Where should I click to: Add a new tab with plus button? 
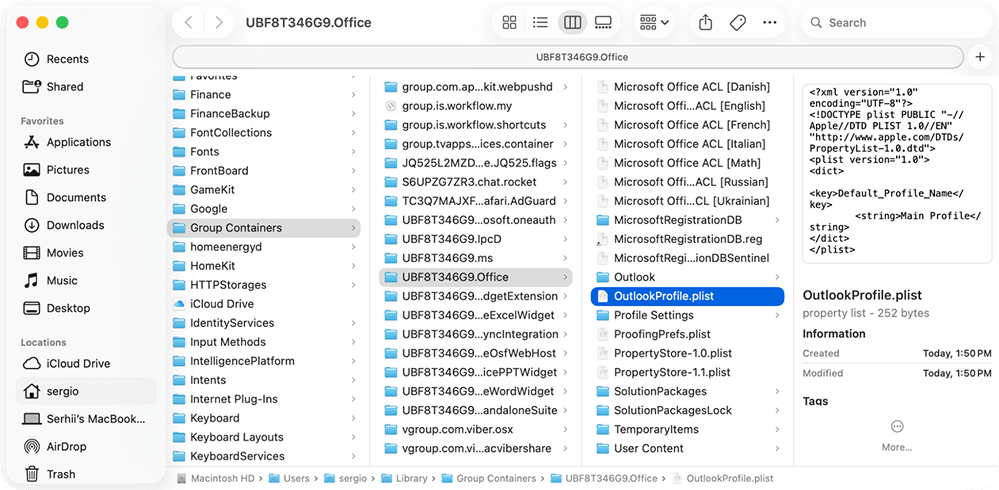click(980, 57)
